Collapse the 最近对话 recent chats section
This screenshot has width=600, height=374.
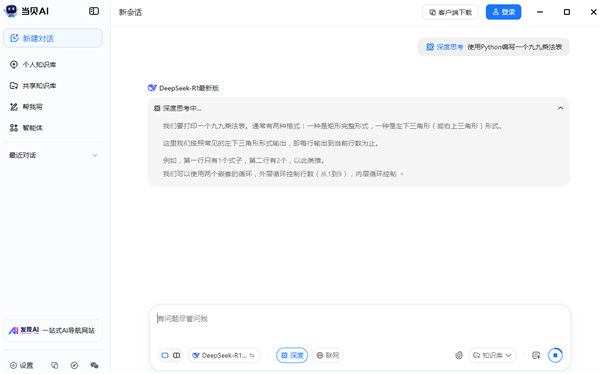[95, 155]
